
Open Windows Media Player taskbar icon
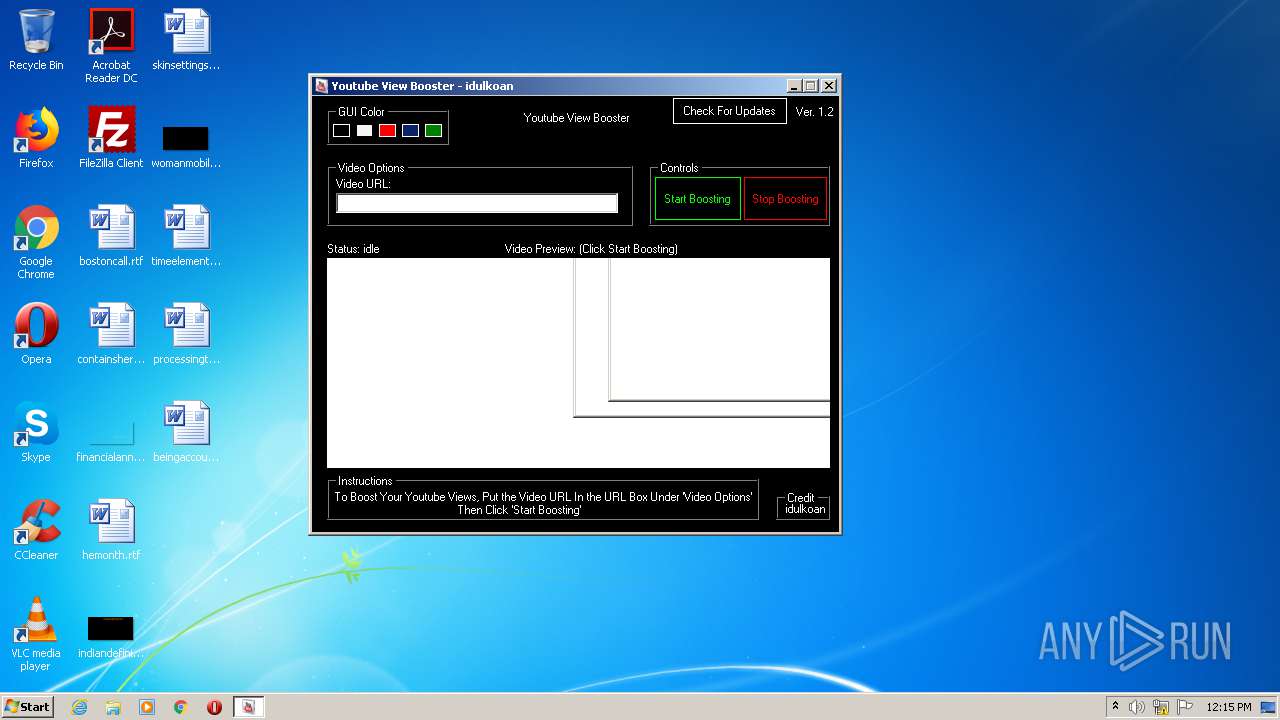(147, 707)
